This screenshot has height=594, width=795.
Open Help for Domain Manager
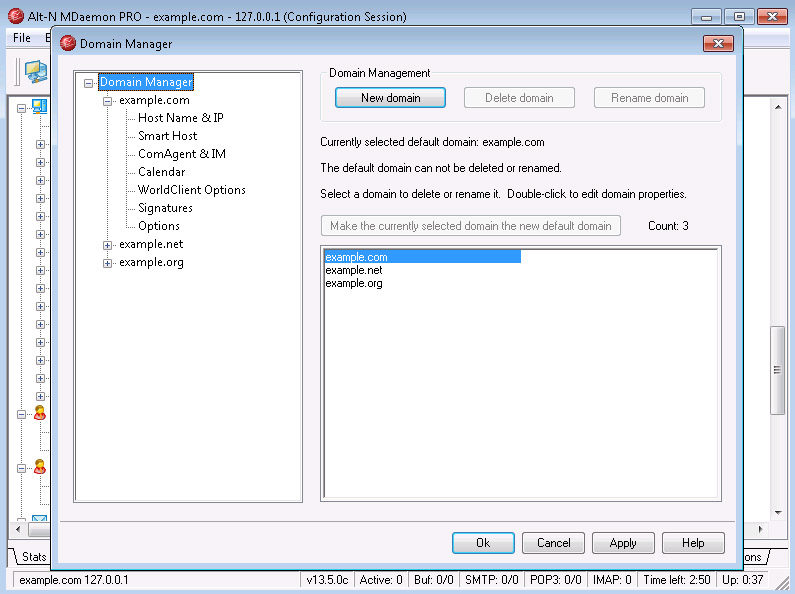pyautogui.click(x=693, y=543)
